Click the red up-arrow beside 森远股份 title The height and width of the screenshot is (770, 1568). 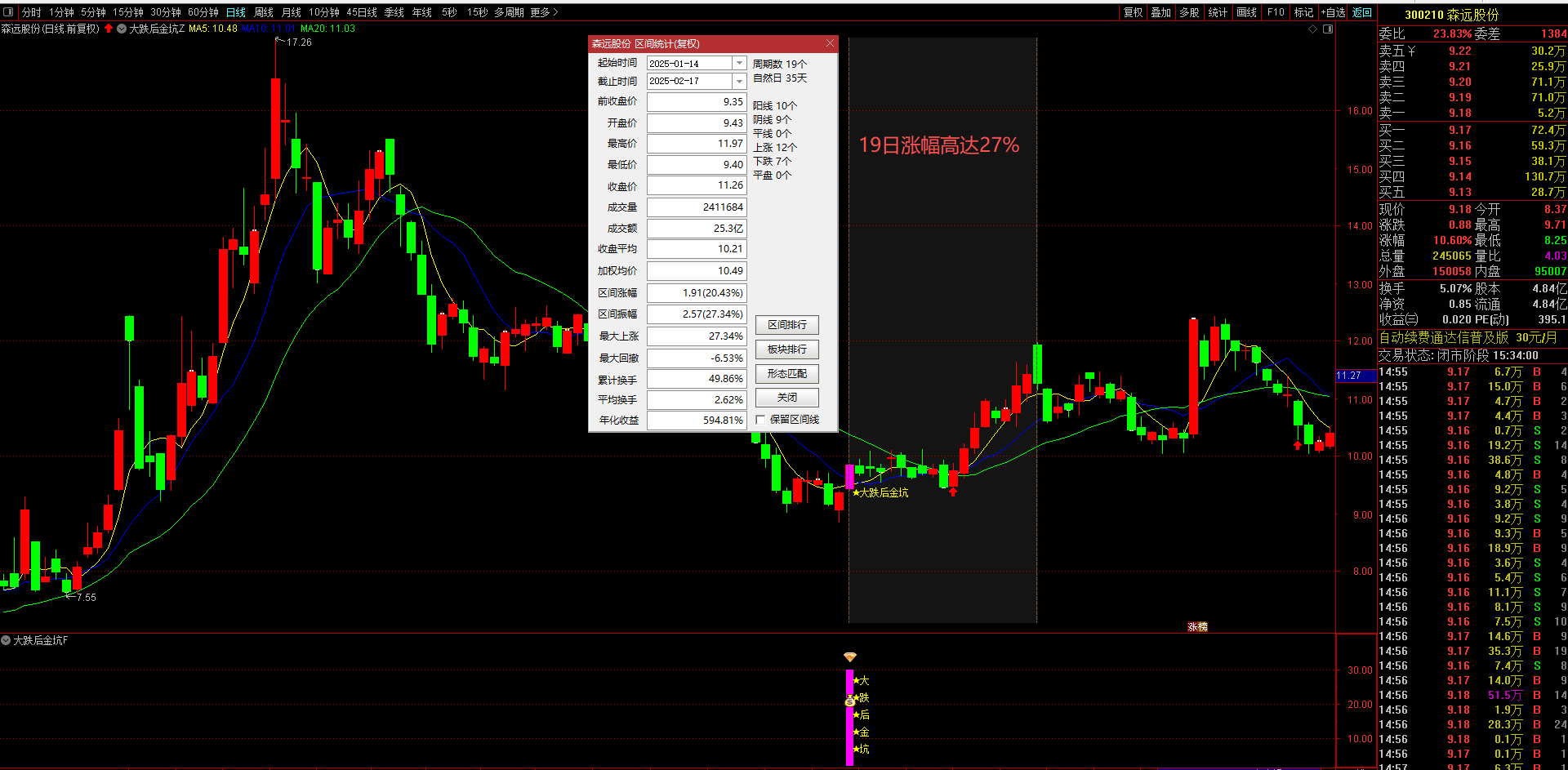pyautogui.click(x=109, y=29)
